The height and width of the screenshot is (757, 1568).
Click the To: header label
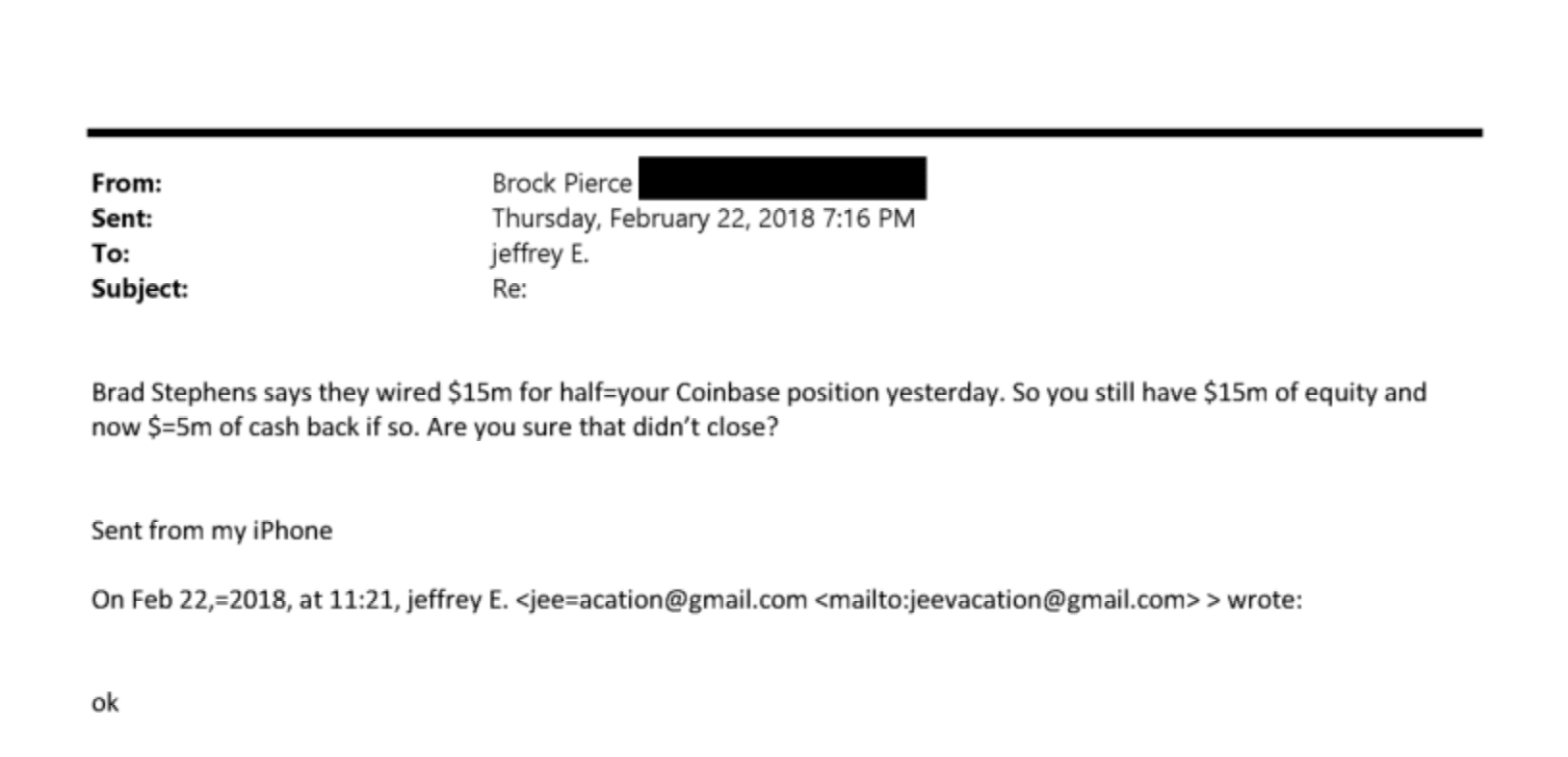click(110, 253)
